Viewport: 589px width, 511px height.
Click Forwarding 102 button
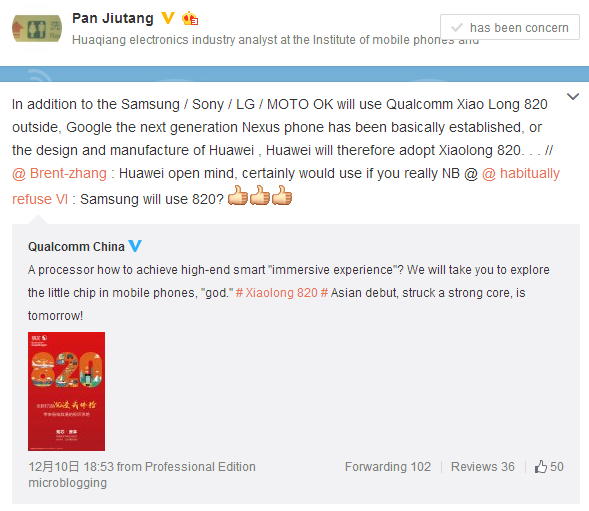click(388, 467)
